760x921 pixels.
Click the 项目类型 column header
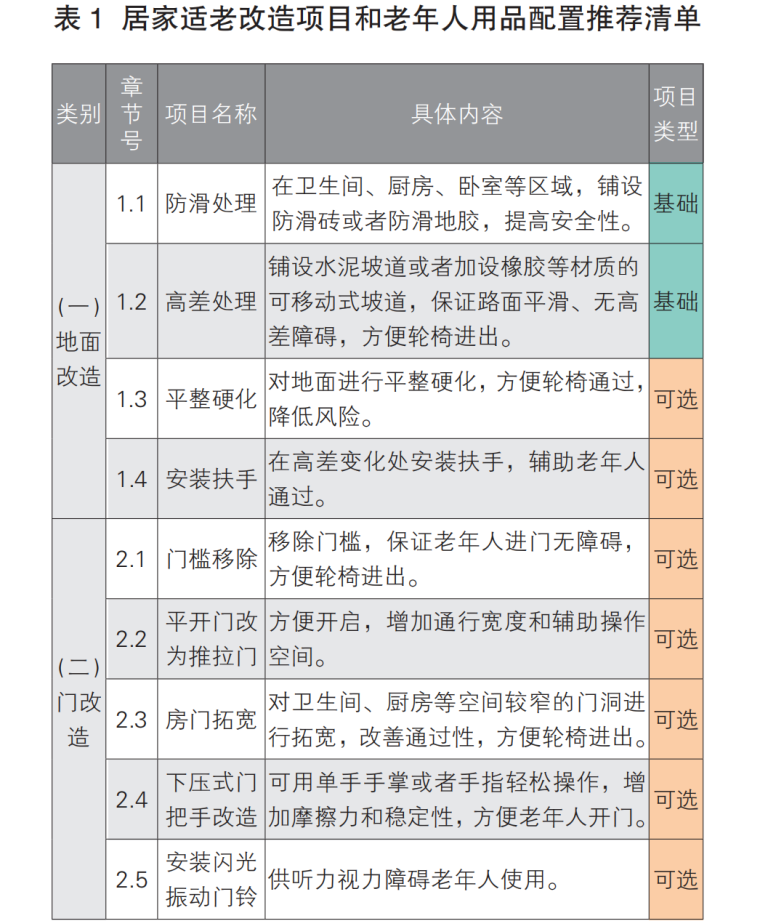[x=675, y=114]
